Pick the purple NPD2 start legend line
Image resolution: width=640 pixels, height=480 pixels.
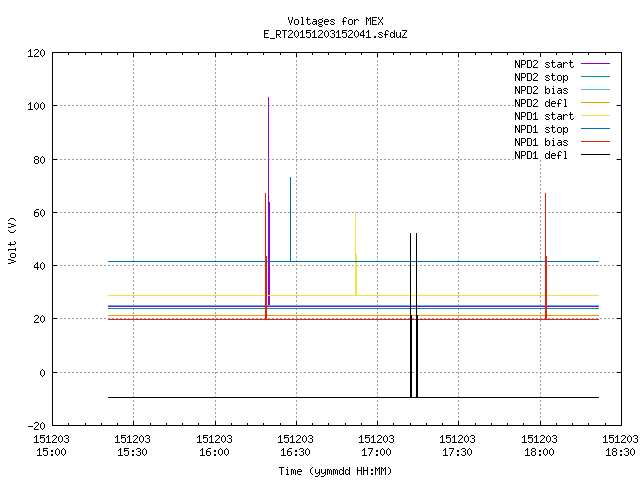pos(596,64)
